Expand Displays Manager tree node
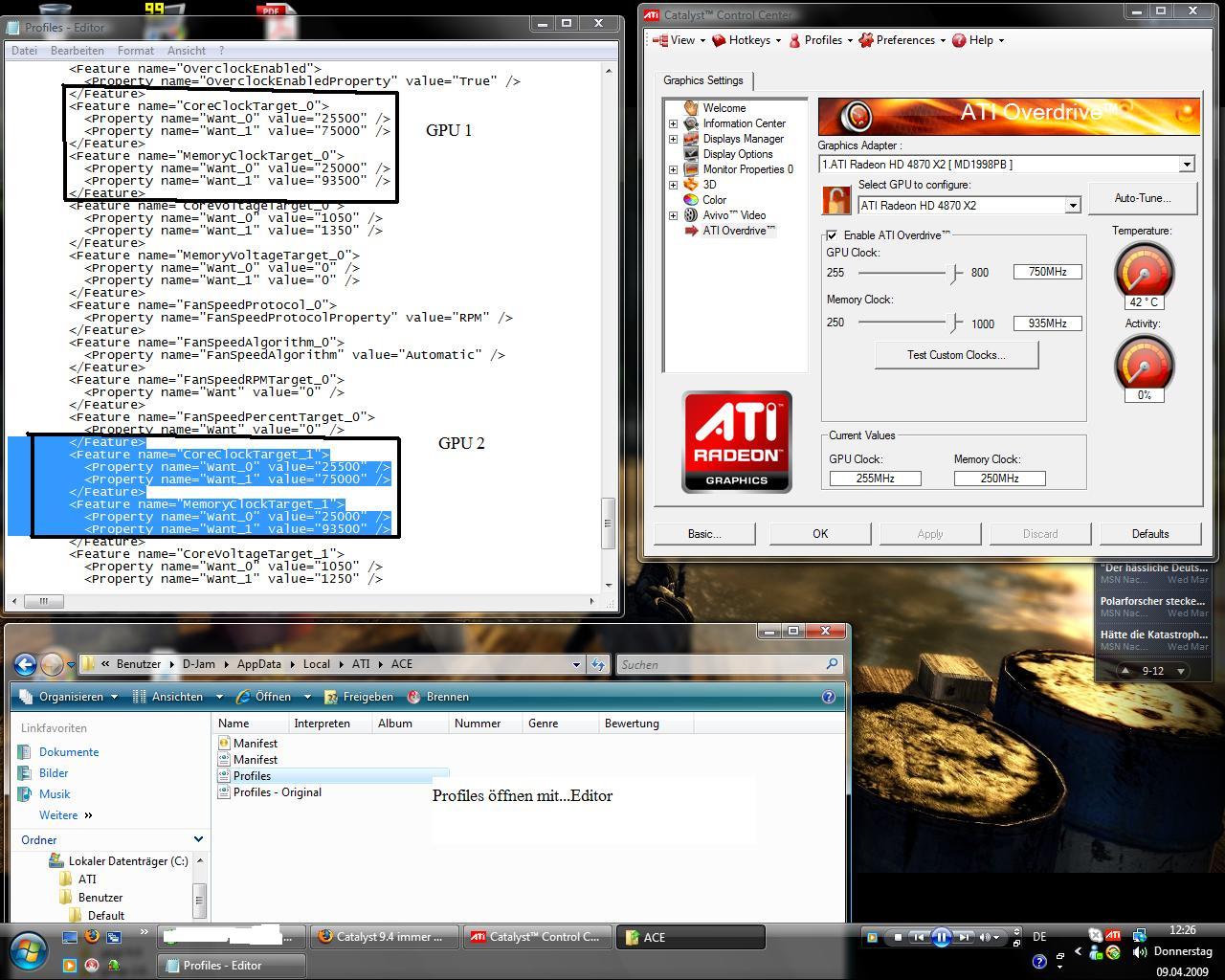The width and height of the screenshot is (1225, 980). point(673,139)
